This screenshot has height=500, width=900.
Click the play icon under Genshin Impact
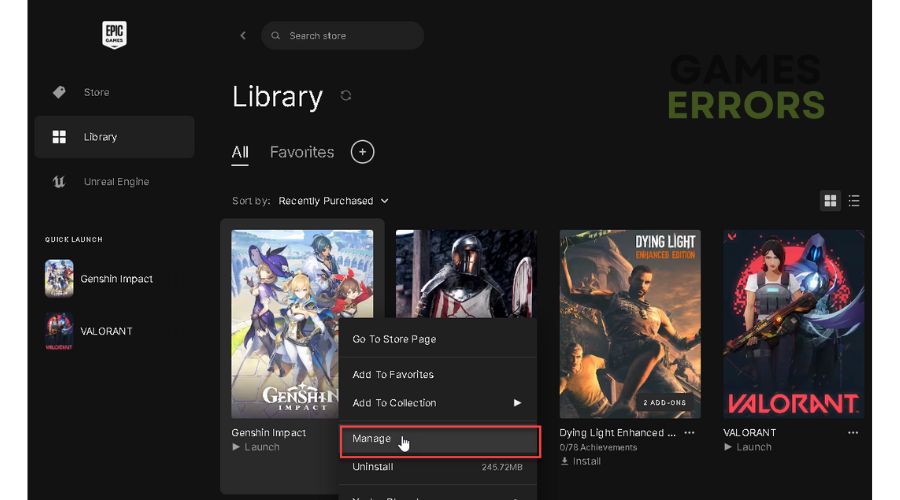coord(236,447)
